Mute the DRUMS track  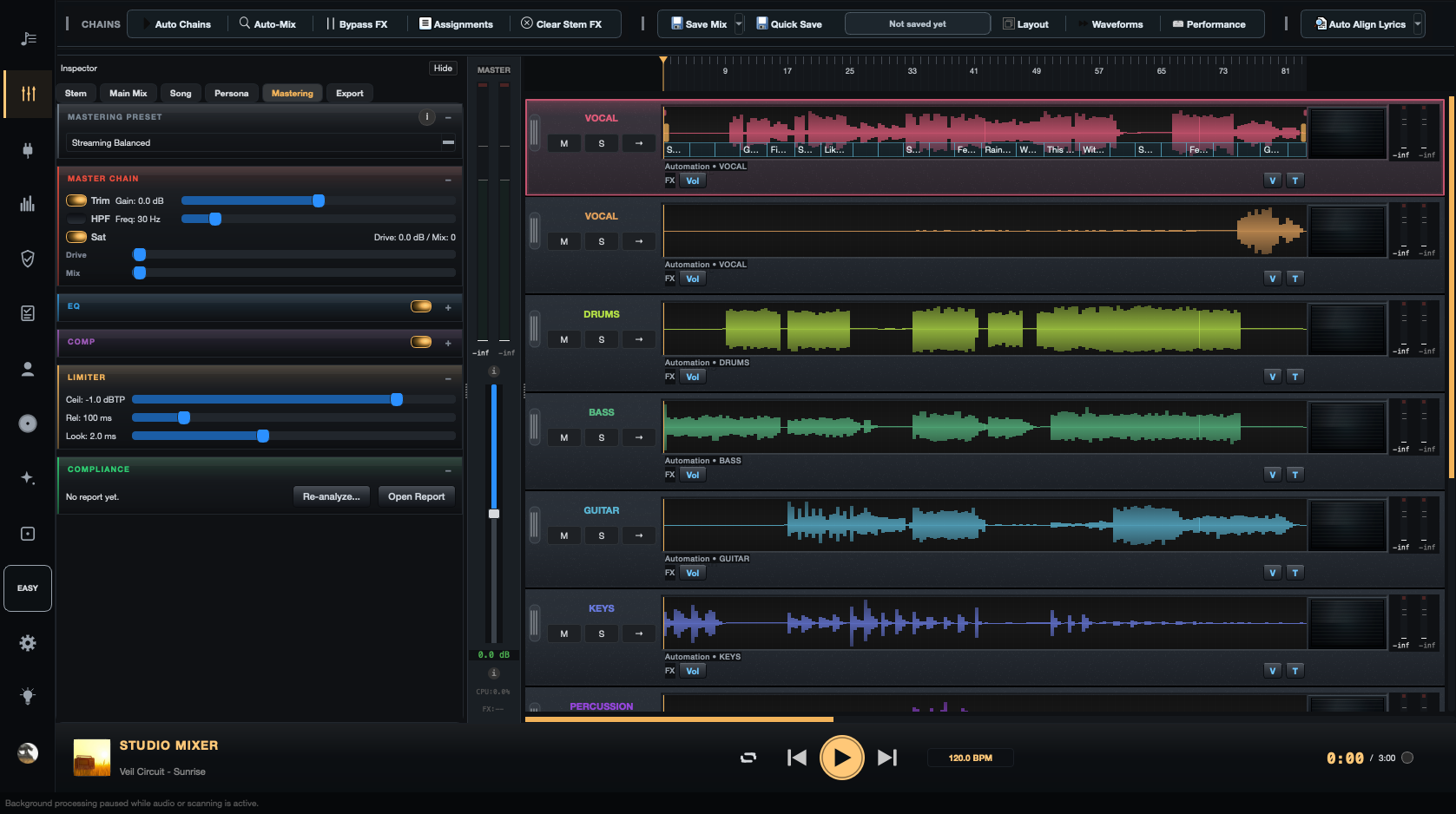[x=564, y=339]
